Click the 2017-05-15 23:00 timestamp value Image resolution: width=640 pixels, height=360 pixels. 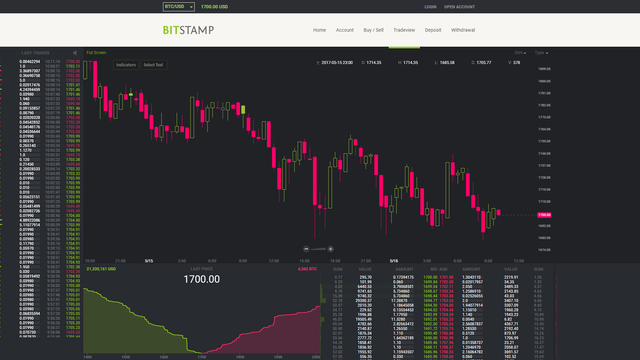click(337, 63)
